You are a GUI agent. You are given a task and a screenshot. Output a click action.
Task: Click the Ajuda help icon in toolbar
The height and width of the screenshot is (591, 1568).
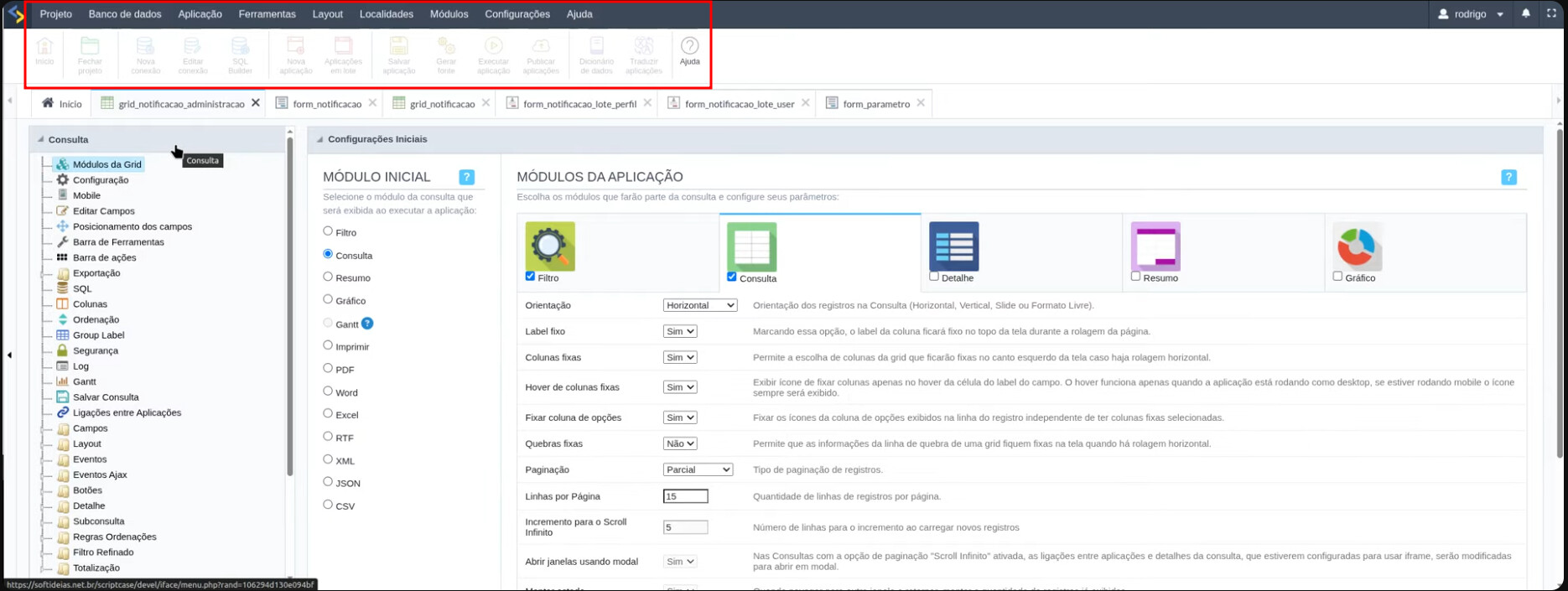pos(689,48)
